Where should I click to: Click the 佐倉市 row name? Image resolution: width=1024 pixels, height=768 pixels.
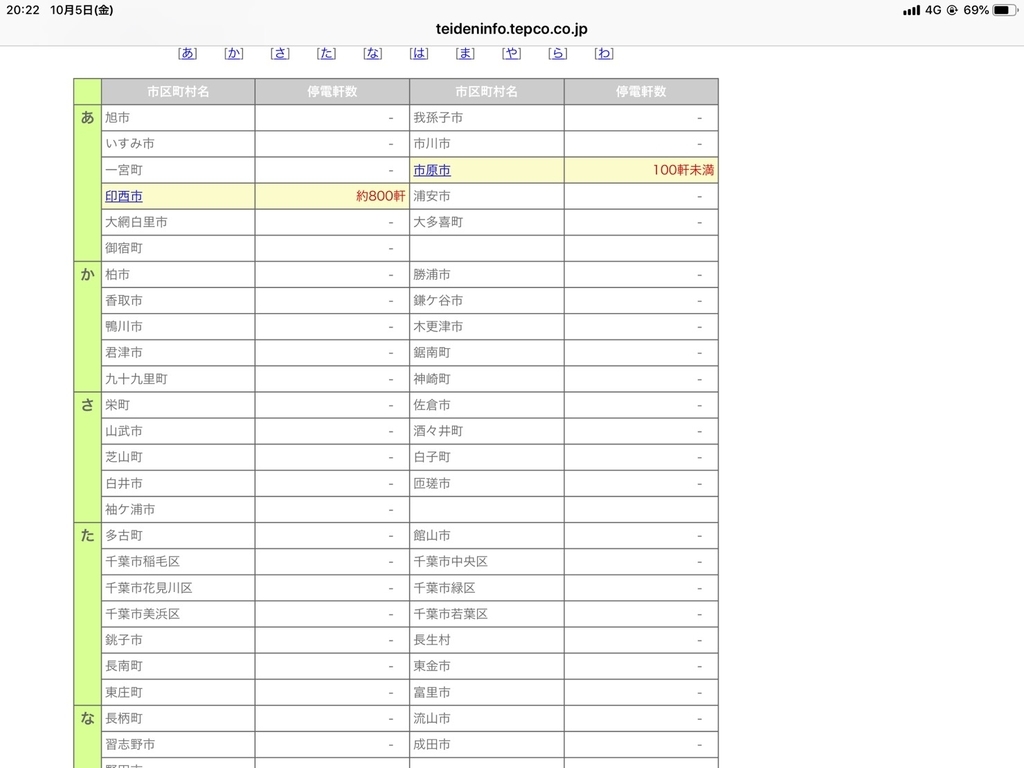[432, 405]
